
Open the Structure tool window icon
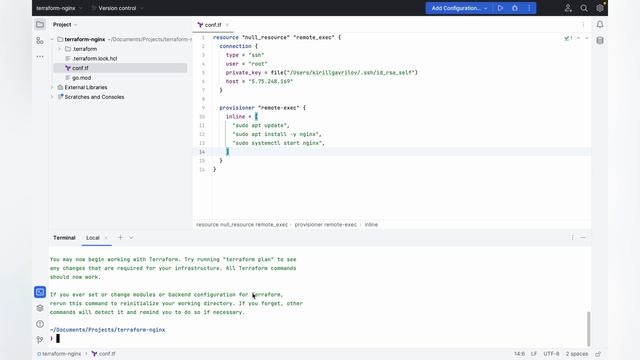[40, 40]
